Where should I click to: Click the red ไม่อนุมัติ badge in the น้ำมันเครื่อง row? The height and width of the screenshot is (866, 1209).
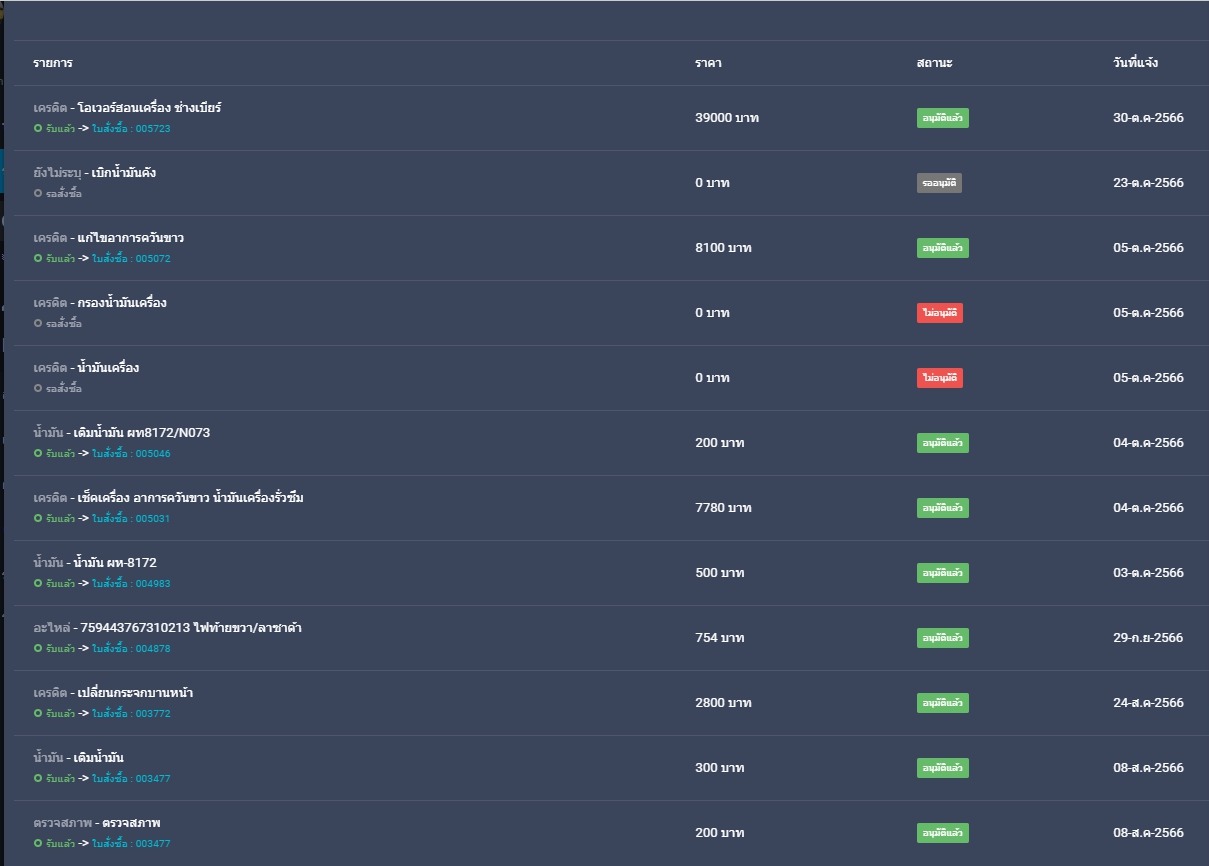point(940,378)
